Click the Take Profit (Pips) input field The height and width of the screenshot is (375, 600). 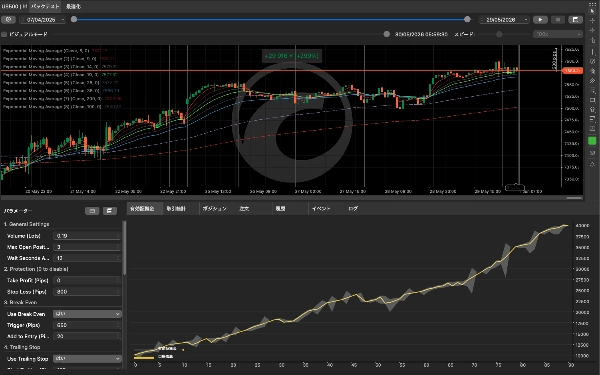click(87, 280)
